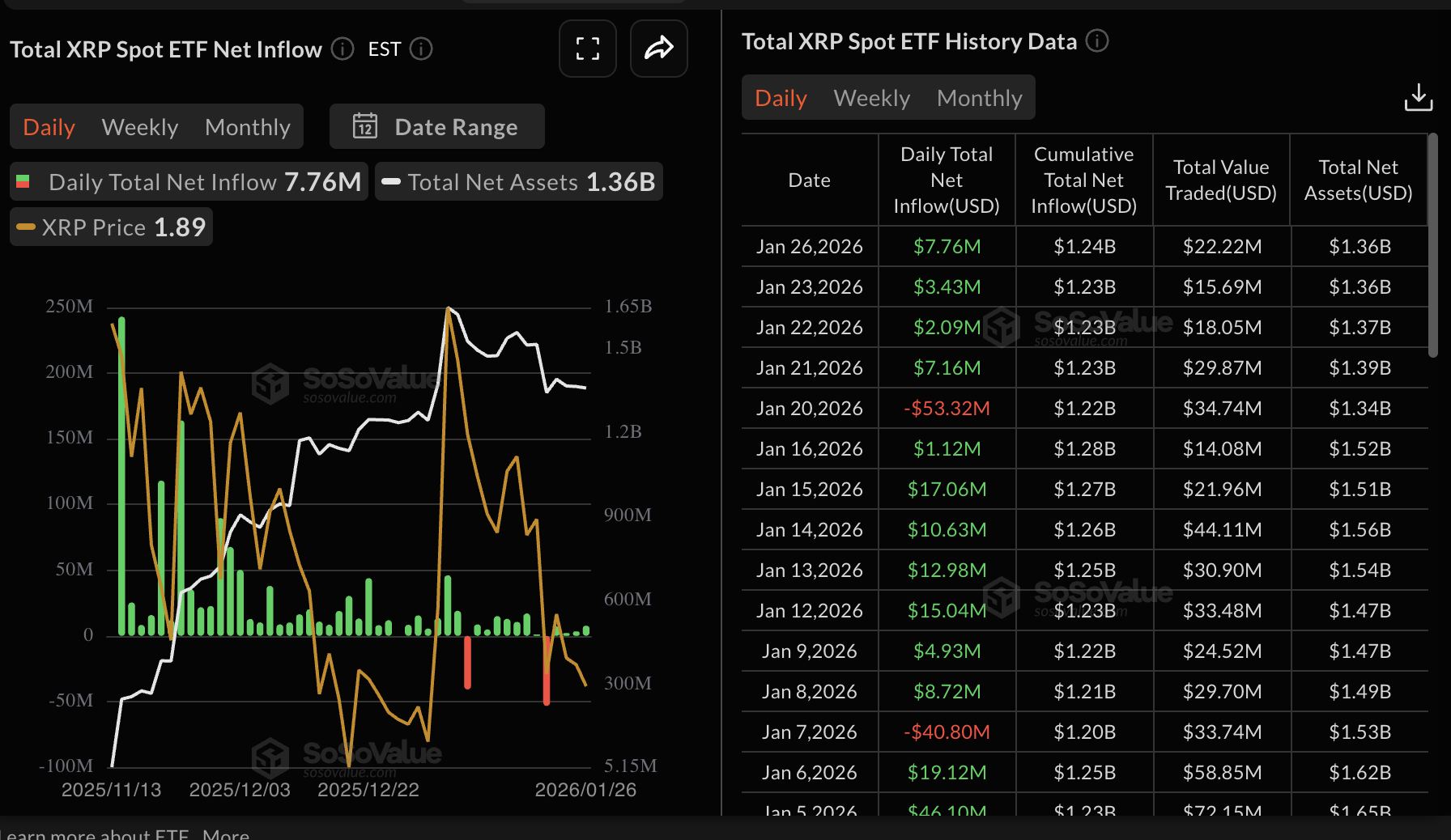This screenshot has height=840, width=1451.
Task: Select the Weekly tab on the chart
Action: (x=139, y=126)
